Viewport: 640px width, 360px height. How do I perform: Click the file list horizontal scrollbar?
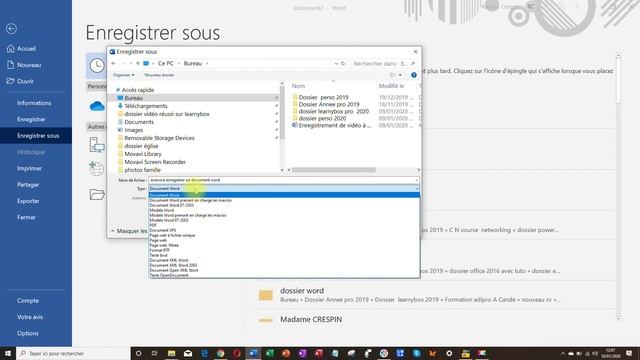click(333, 170)
